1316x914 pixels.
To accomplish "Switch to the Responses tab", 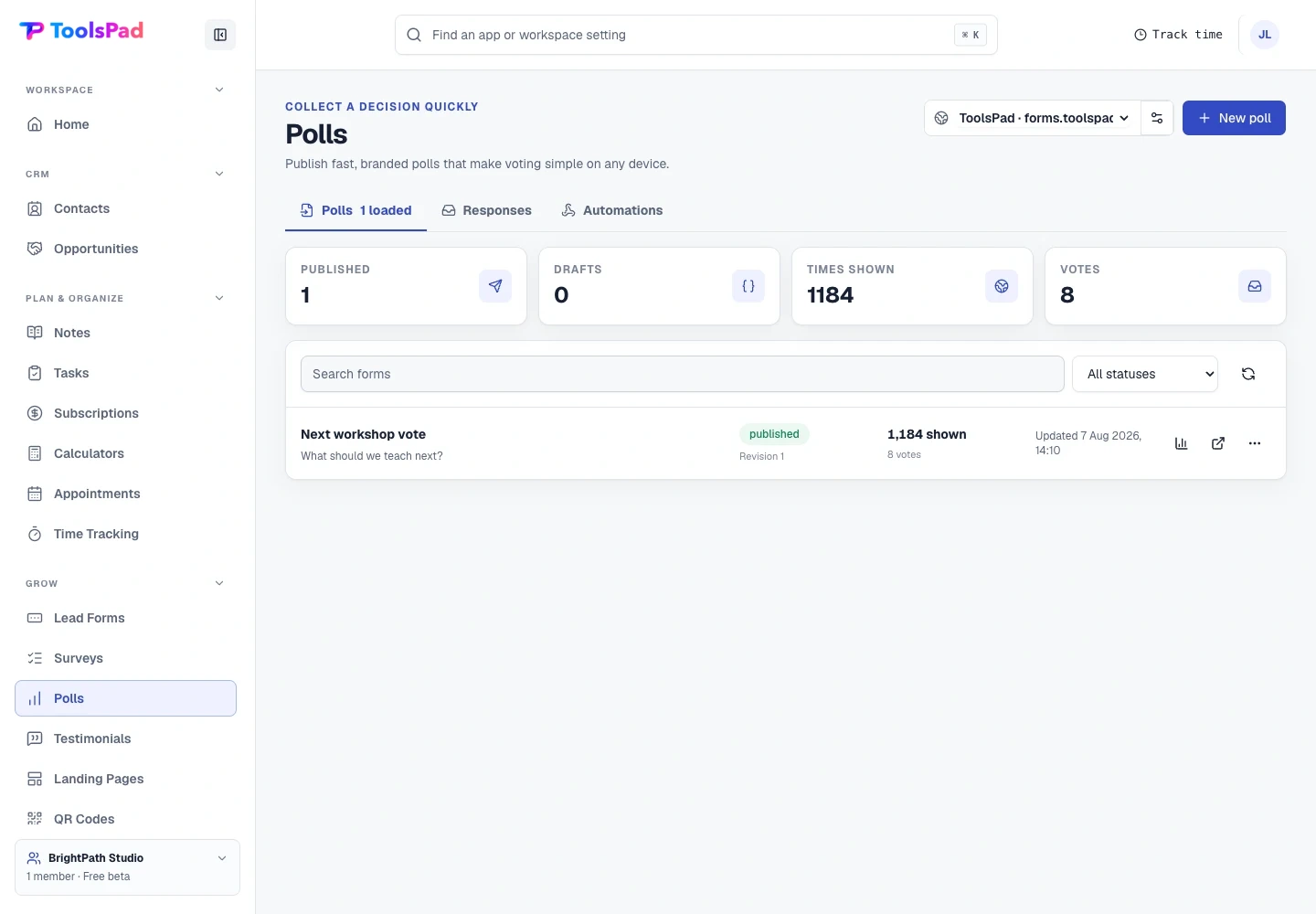I will [487, 210].
